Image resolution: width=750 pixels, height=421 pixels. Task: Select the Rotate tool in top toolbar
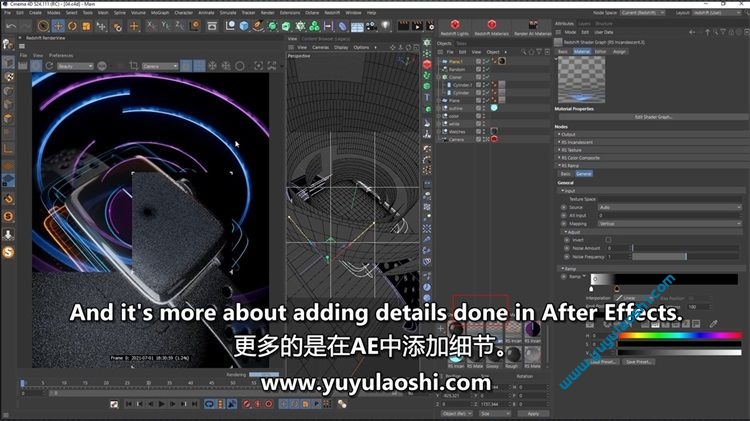pyautogui.click(x=72, y=26)
